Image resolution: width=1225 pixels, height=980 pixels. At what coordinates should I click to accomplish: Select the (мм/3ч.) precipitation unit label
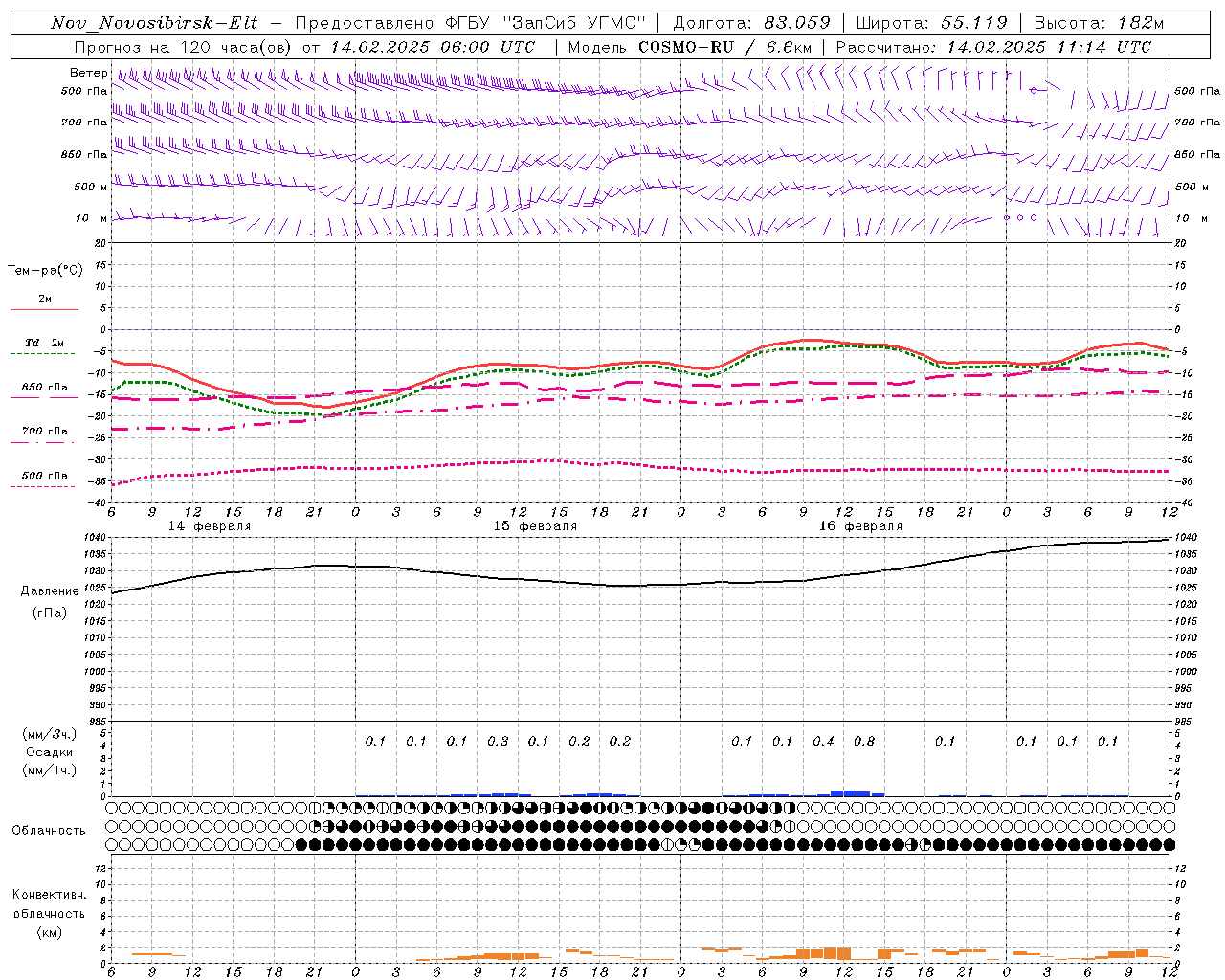50,734
